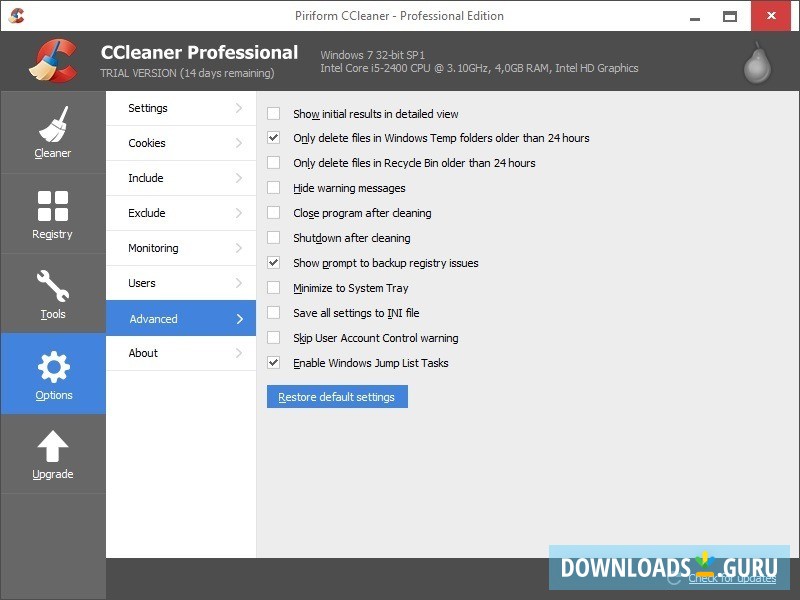Click Restore default settings button

(x=337, y=396)
